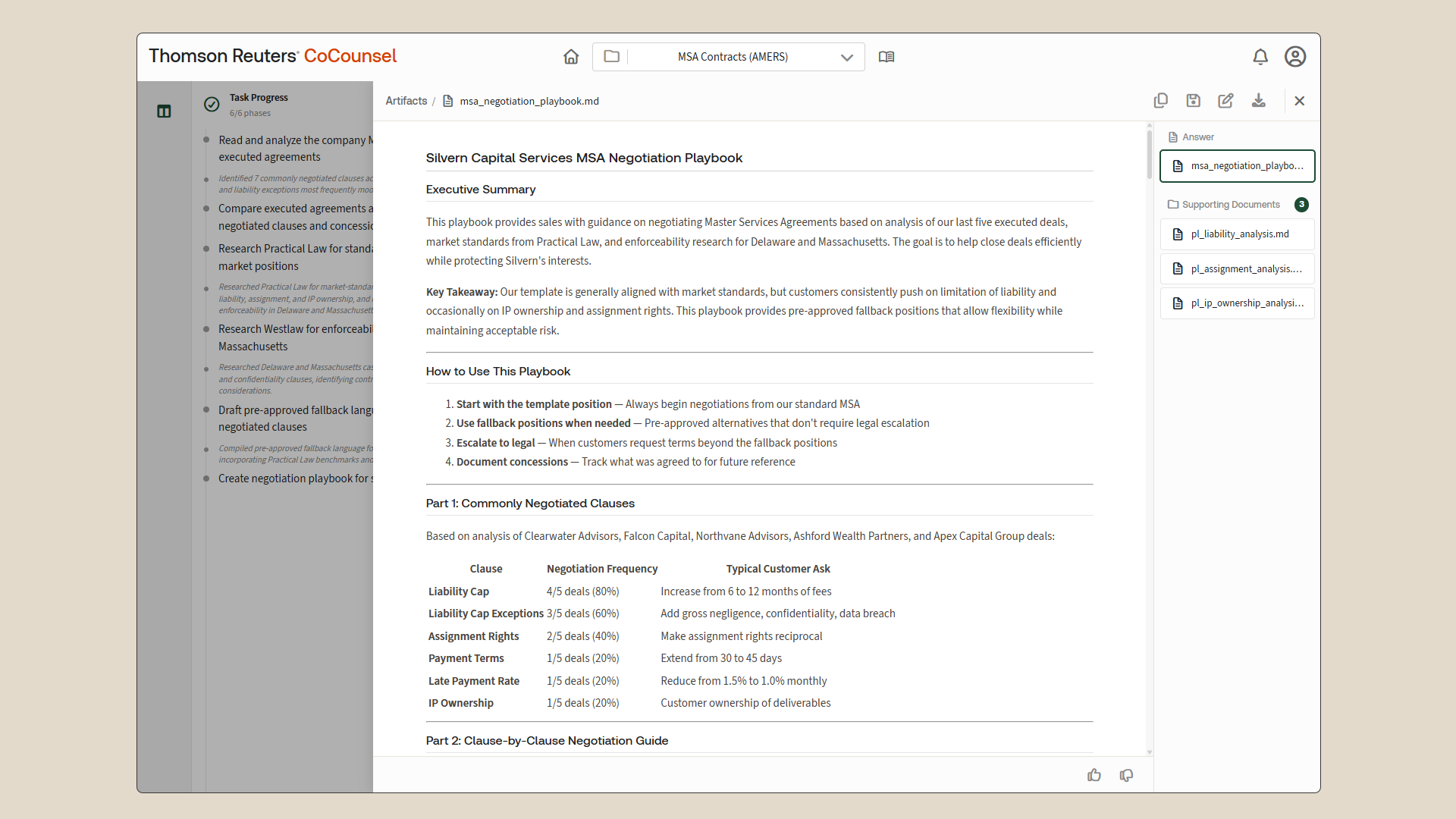Save the playbook artifact icon
The width and height of the screenshot is (1456, 819).
pyautogui.click(x=1193, y=101)
